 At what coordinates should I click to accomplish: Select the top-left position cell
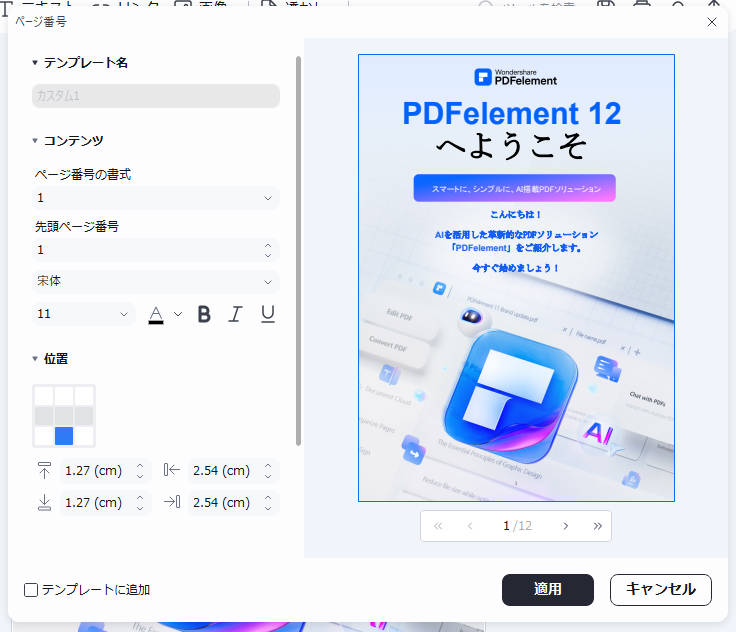[x=44, y=396]
